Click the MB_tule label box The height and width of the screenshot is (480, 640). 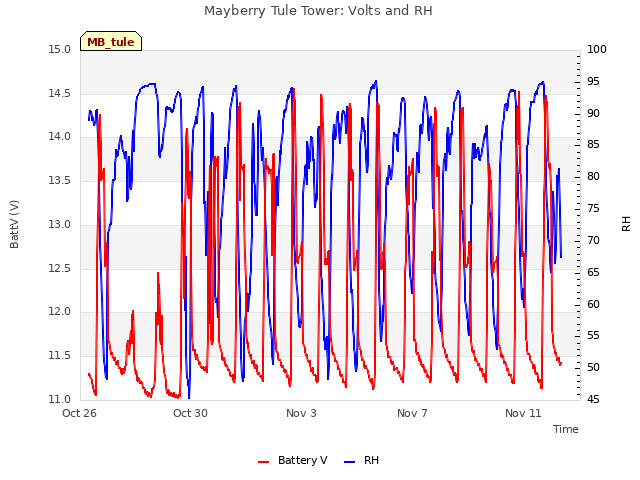pyautogui.click(x=111, y=41)
